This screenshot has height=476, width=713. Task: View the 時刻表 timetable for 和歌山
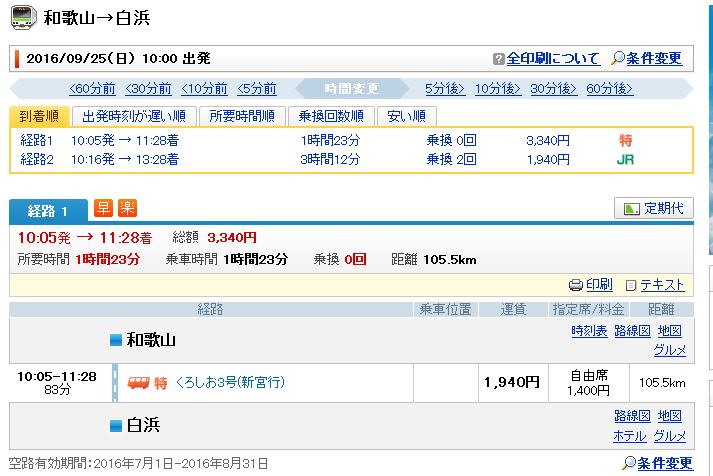586,331
